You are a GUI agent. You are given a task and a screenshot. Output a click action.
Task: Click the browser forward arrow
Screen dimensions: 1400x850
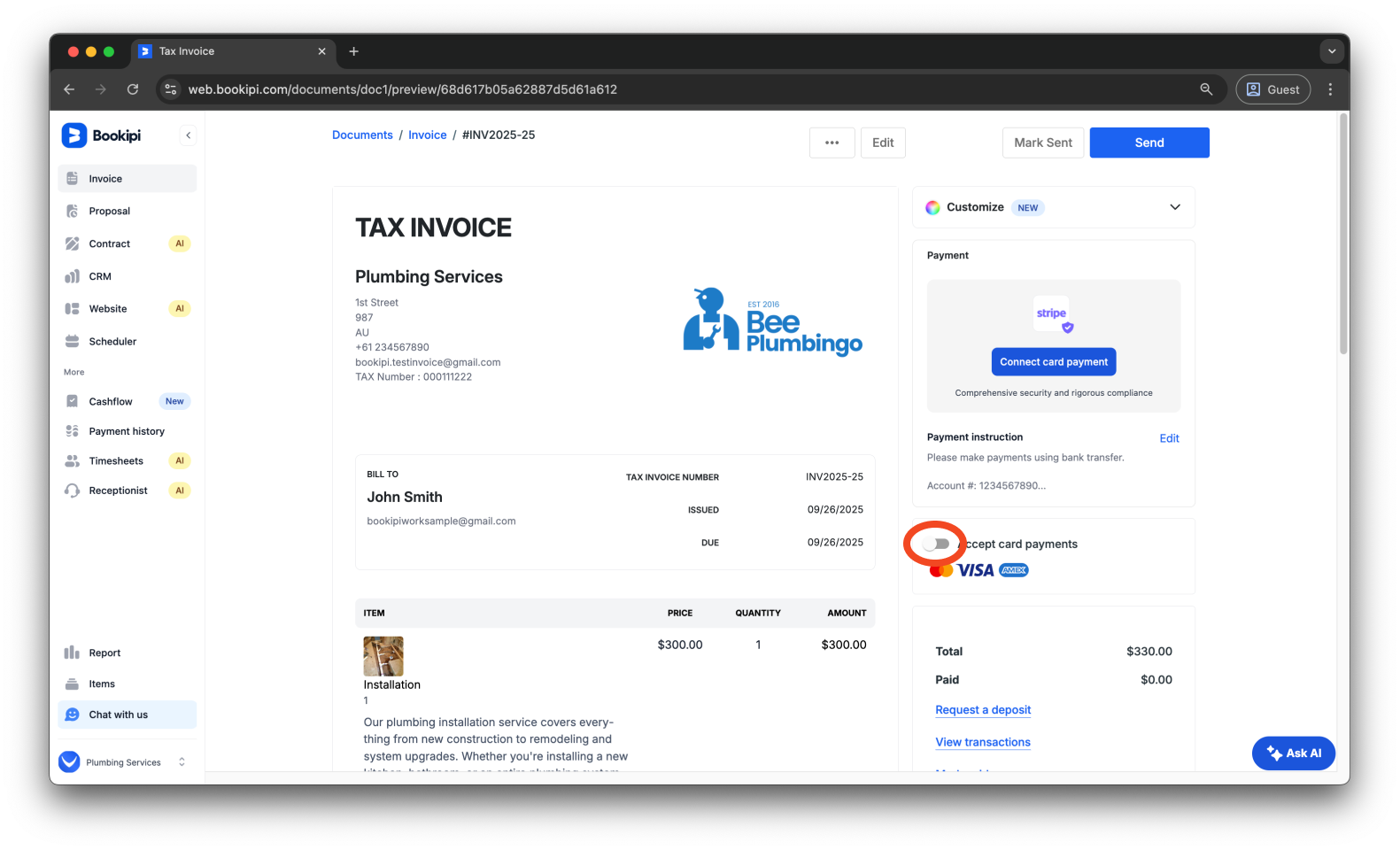(x=101, y=89)
